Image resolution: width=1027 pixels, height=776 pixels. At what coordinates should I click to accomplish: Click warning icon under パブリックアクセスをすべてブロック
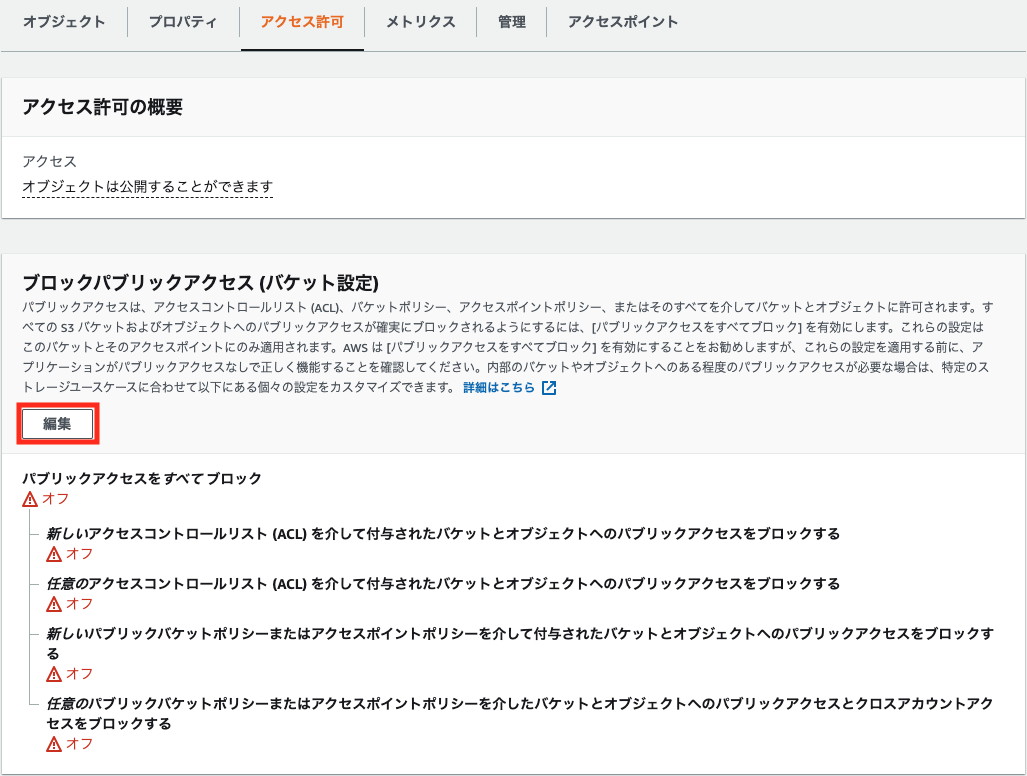point(29,499)
